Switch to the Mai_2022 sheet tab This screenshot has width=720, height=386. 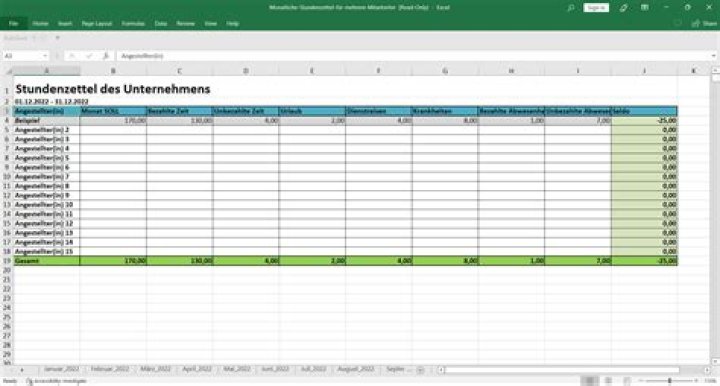(237, 369)
